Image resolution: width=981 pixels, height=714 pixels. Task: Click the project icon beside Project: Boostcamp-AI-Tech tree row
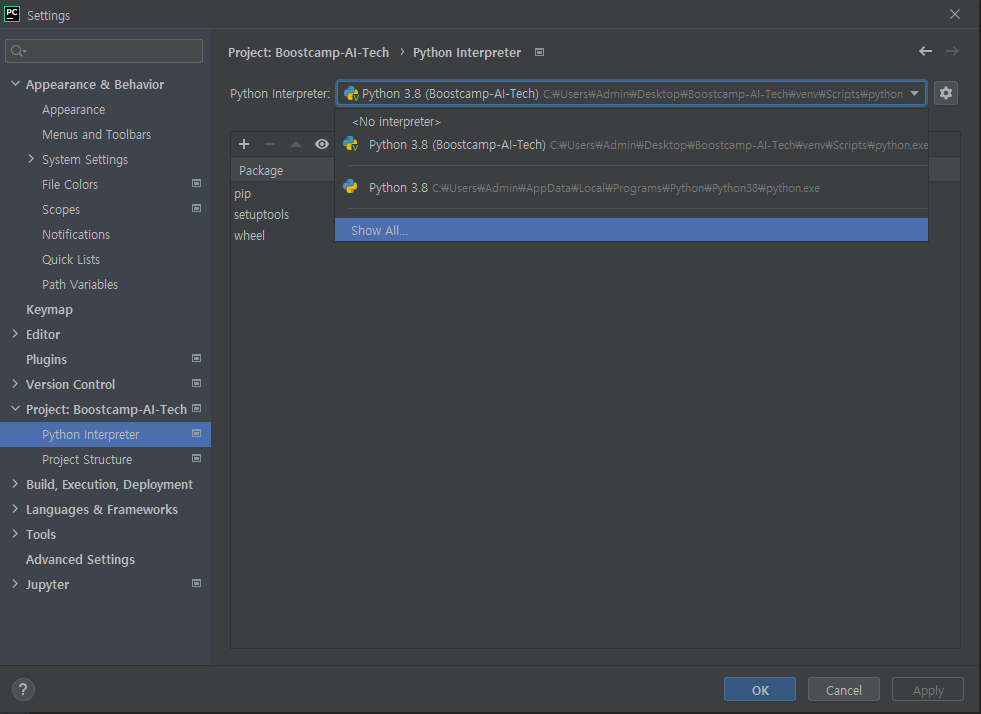coord(196,409)
